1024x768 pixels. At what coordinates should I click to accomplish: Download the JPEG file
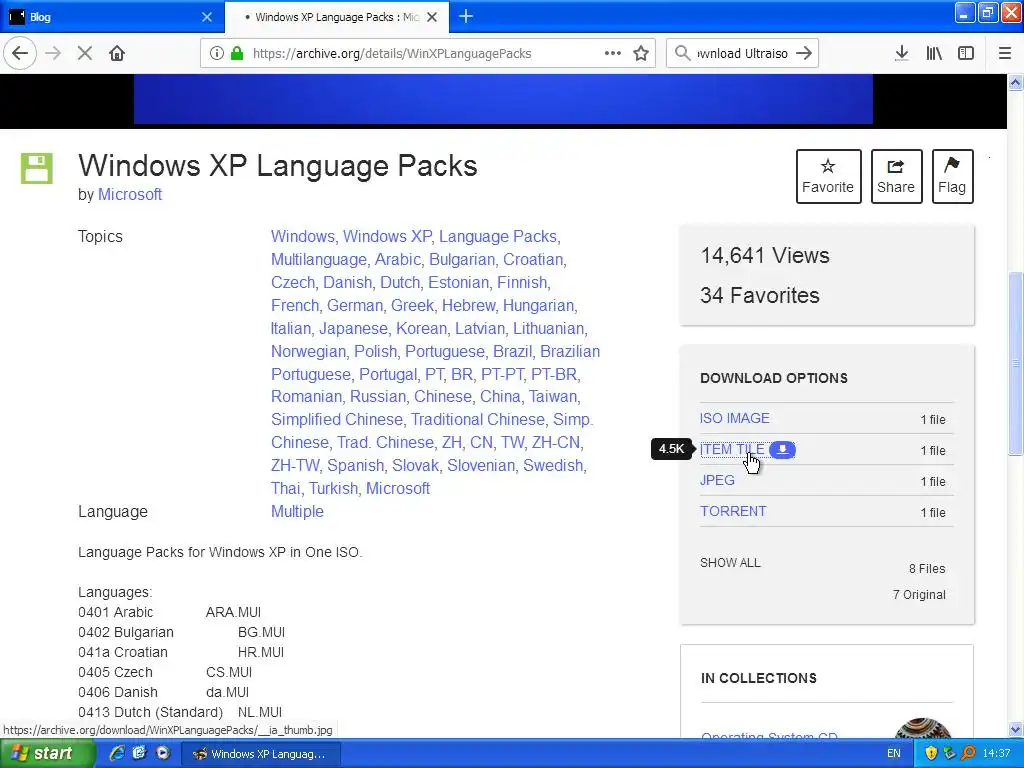click(x=717, y=480)
